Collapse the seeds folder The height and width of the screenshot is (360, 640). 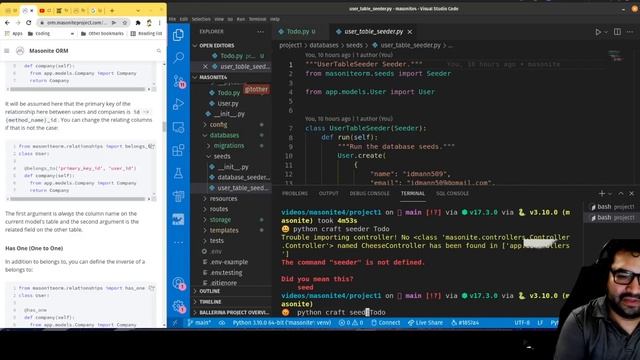pos(222,156)
